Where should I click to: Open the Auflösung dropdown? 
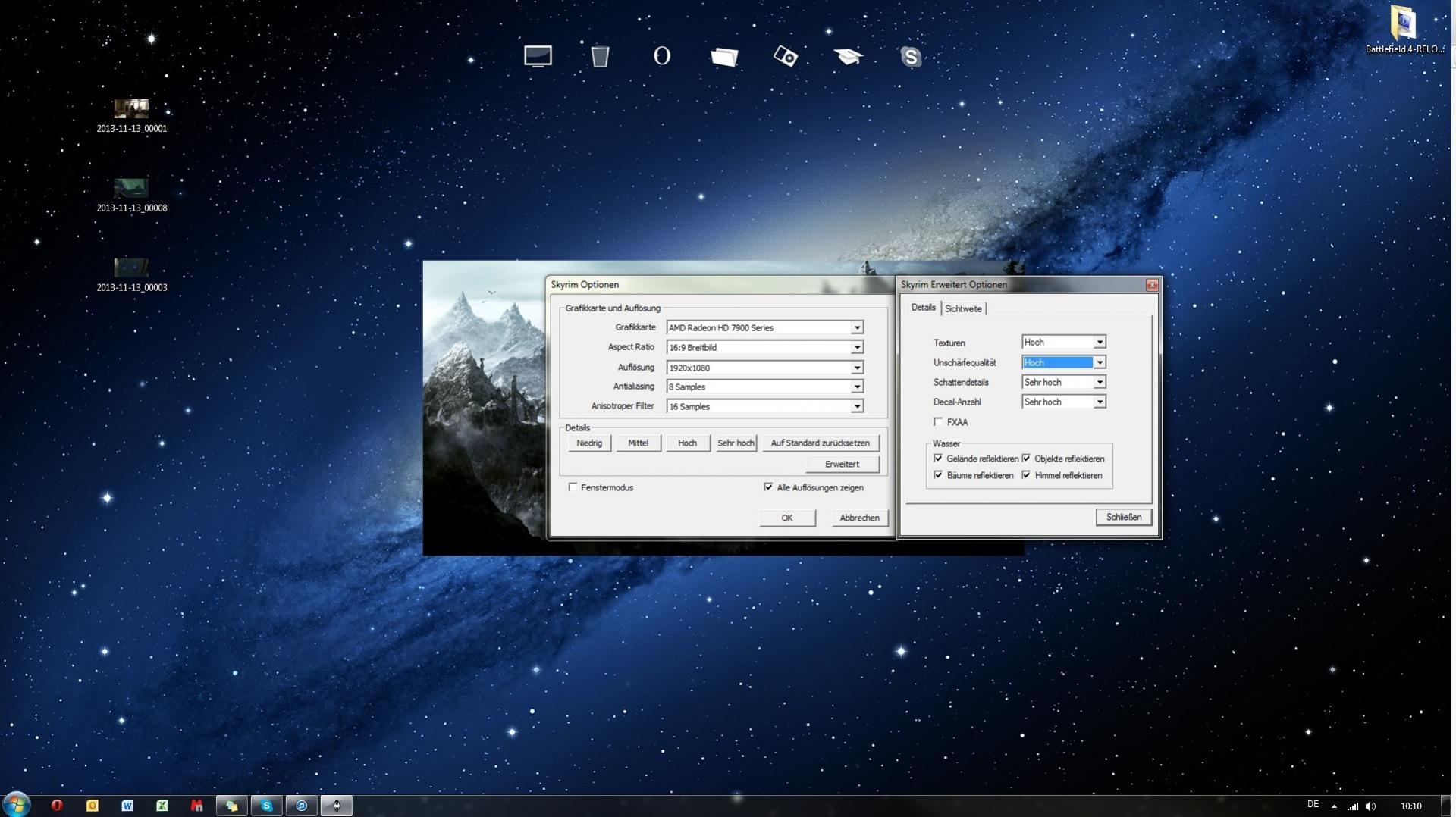(x=764, y=368)
